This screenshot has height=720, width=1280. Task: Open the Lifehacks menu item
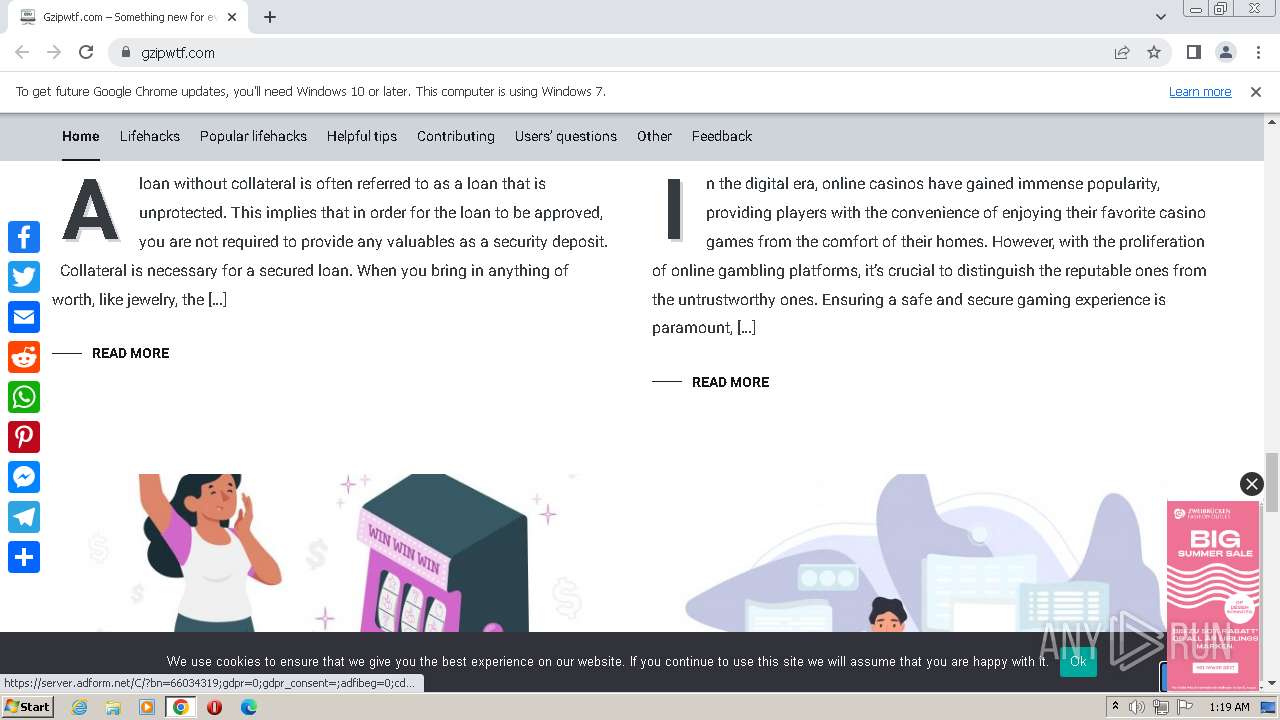pos(150,136)
